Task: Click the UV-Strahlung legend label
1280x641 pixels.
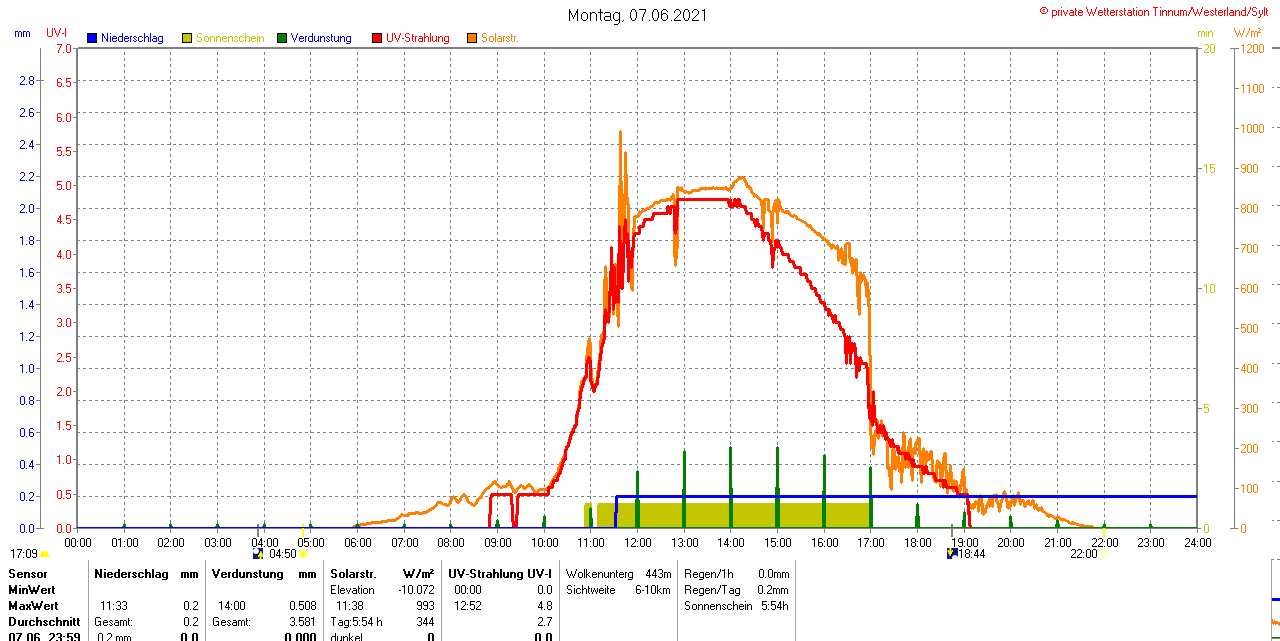Action: 418,38
